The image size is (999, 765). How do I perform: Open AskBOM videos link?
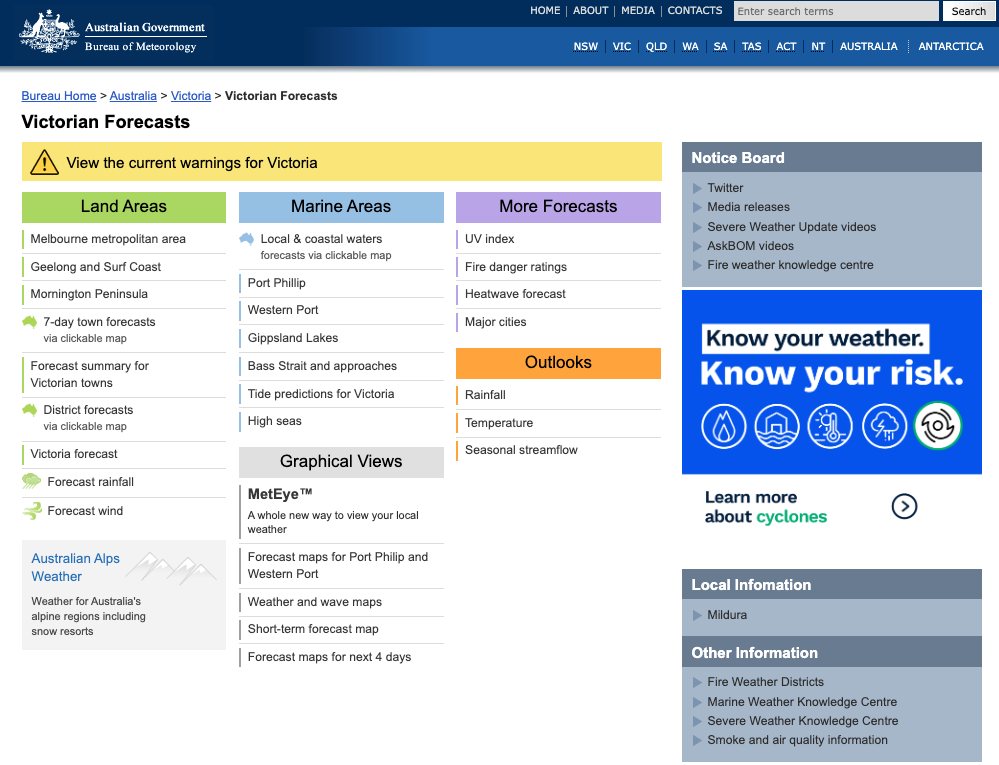tap(751, 246)
